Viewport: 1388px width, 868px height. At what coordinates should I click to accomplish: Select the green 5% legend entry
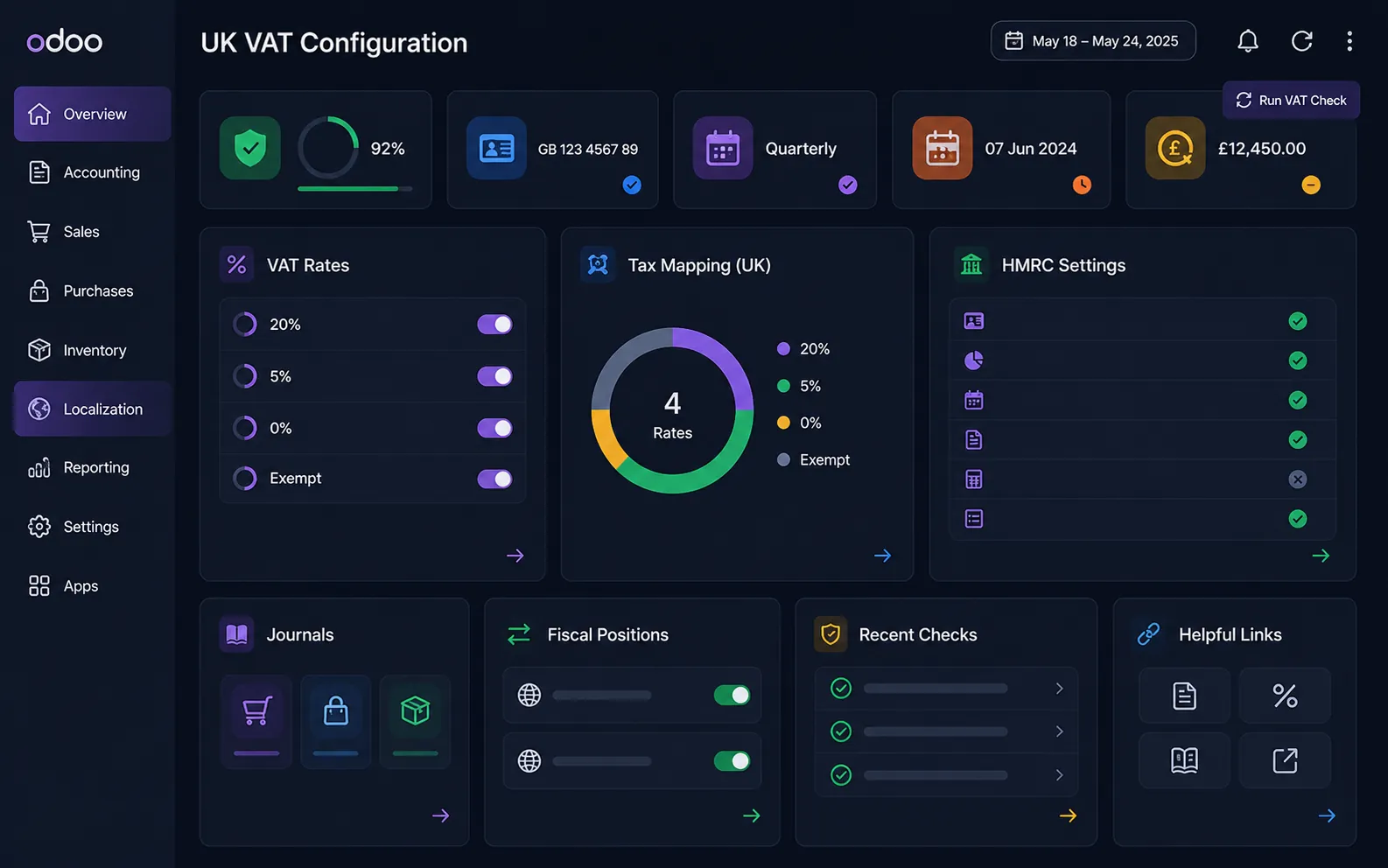[x=799, y=386]
